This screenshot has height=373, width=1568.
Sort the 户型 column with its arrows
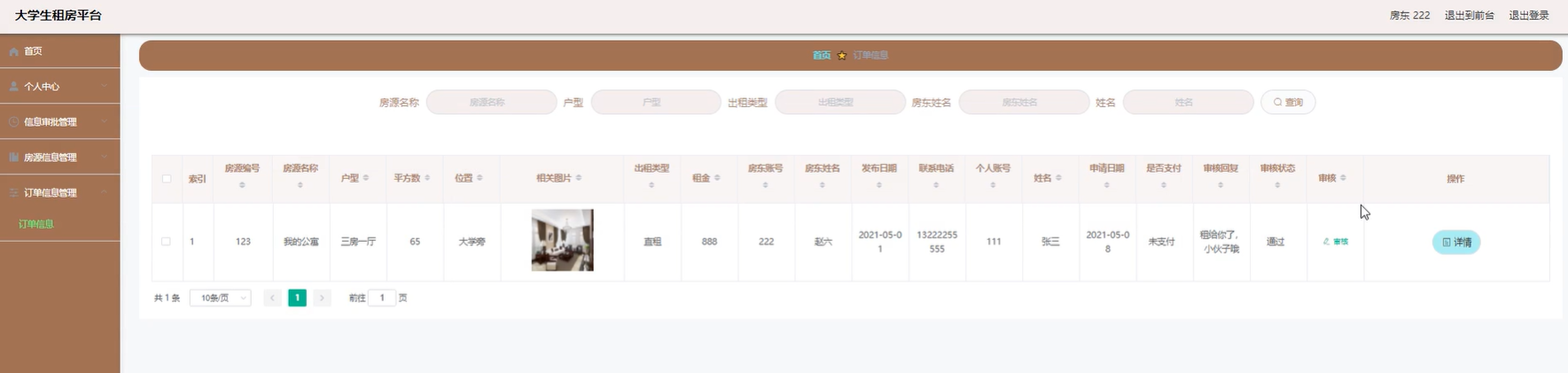(x=365, y=178)
